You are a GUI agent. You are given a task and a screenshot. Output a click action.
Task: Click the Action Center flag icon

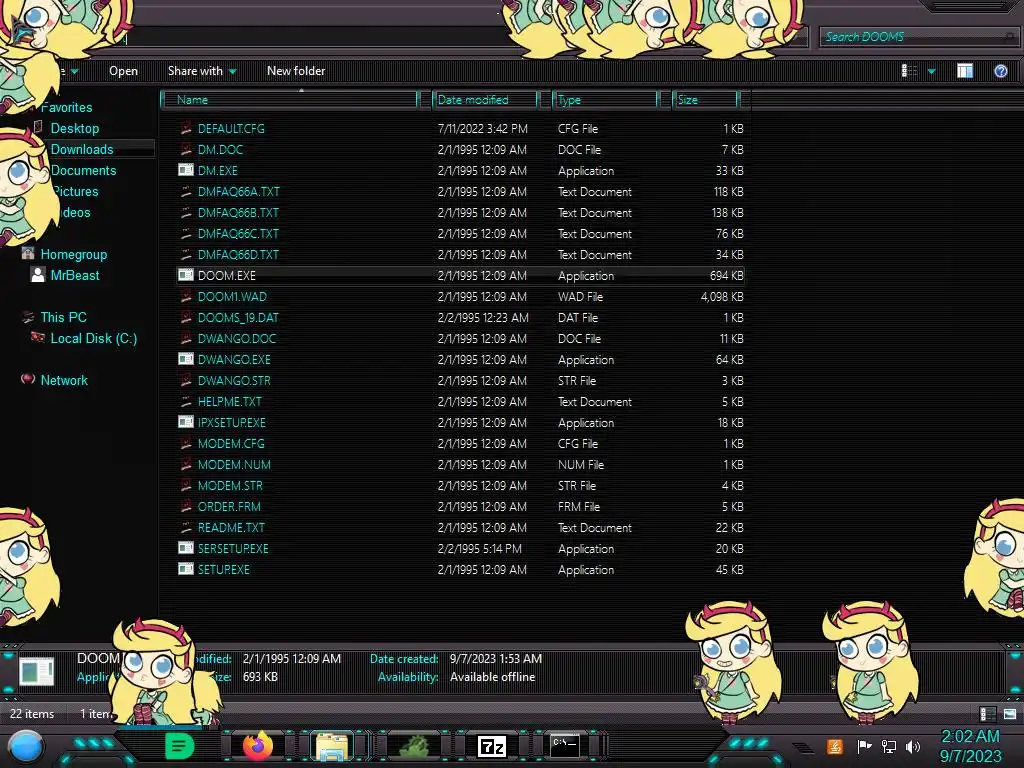point(864,746)
